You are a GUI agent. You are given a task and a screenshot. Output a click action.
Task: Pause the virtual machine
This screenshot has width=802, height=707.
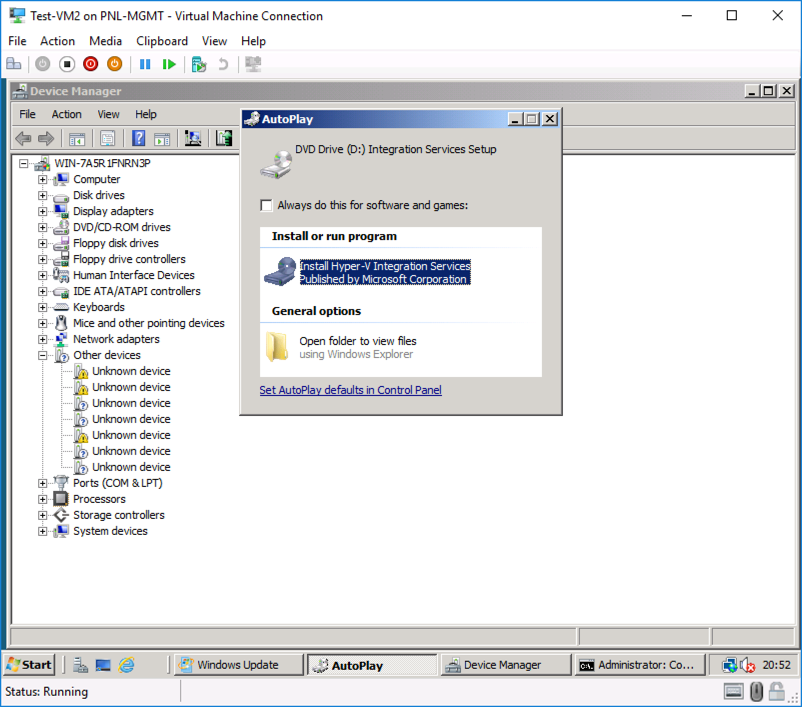145,64
